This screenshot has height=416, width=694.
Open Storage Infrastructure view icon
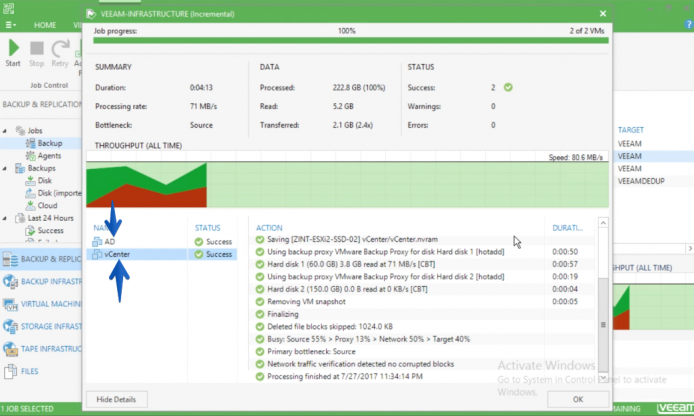click(x=11, y=327)
